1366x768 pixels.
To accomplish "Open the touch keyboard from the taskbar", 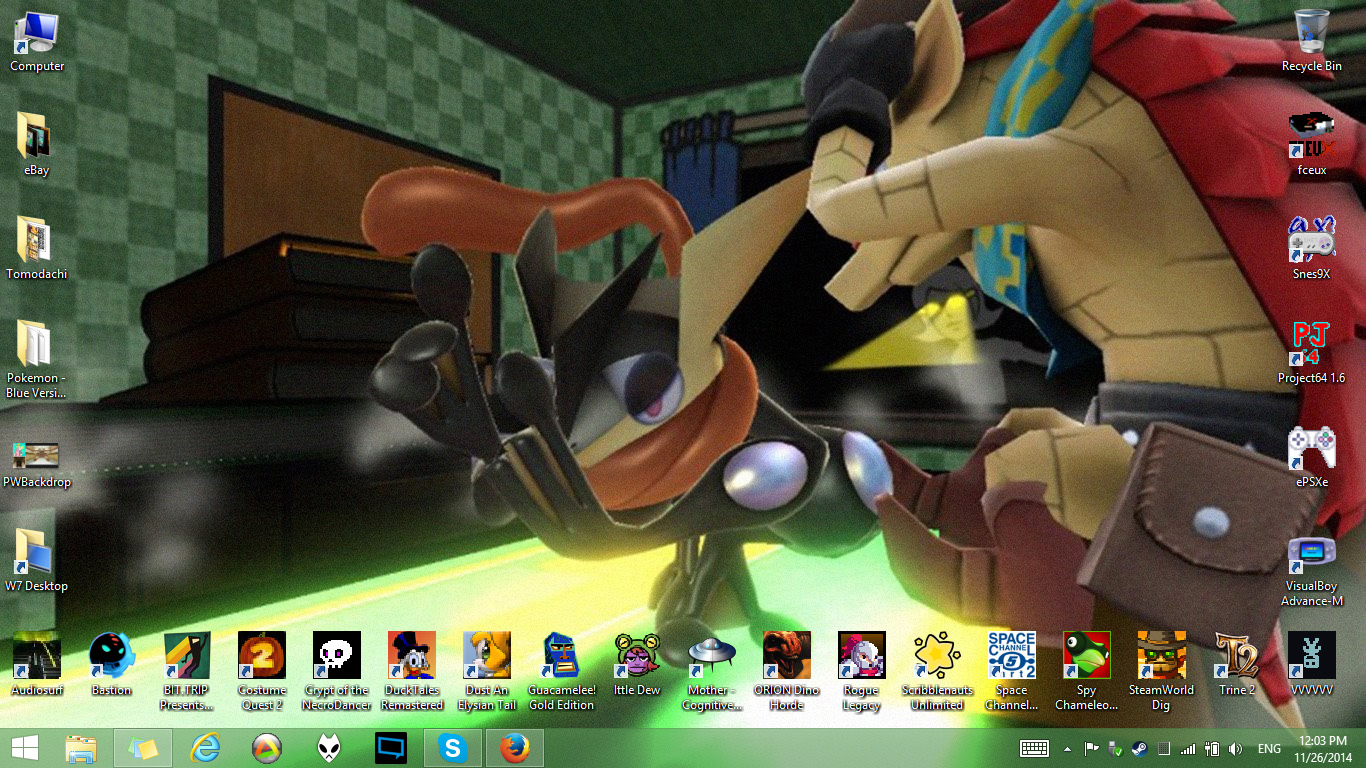I will click(1034, 748).
